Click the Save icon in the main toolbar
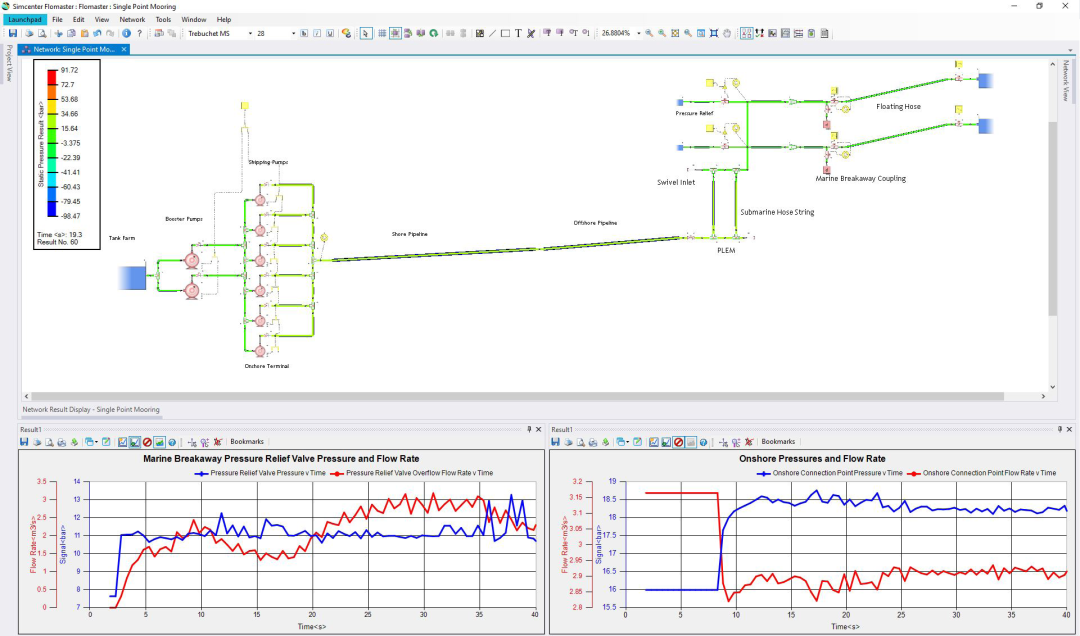 [13, 33]
